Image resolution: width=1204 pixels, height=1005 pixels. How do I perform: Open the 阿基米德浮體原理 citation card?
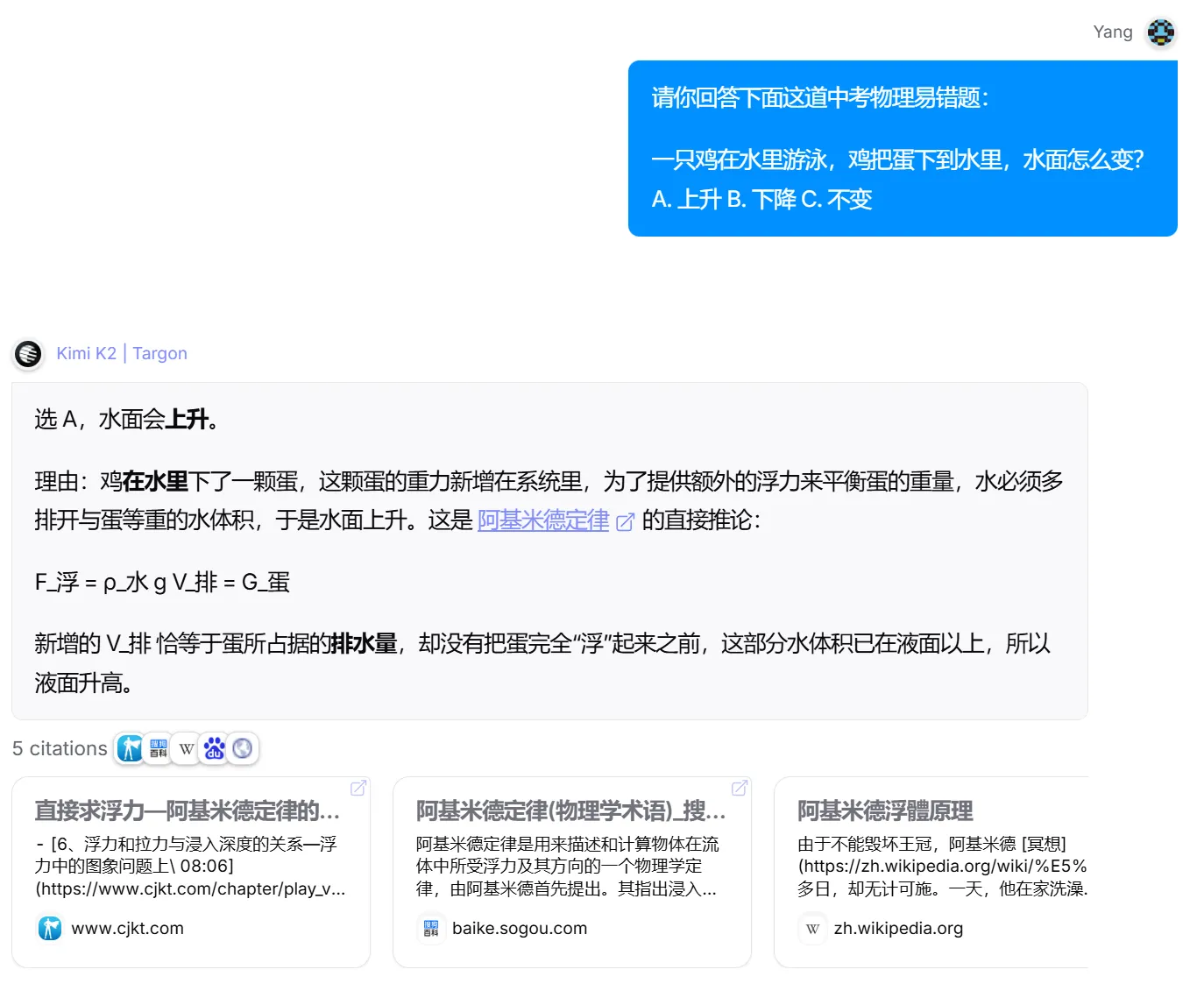coord(931,872)
